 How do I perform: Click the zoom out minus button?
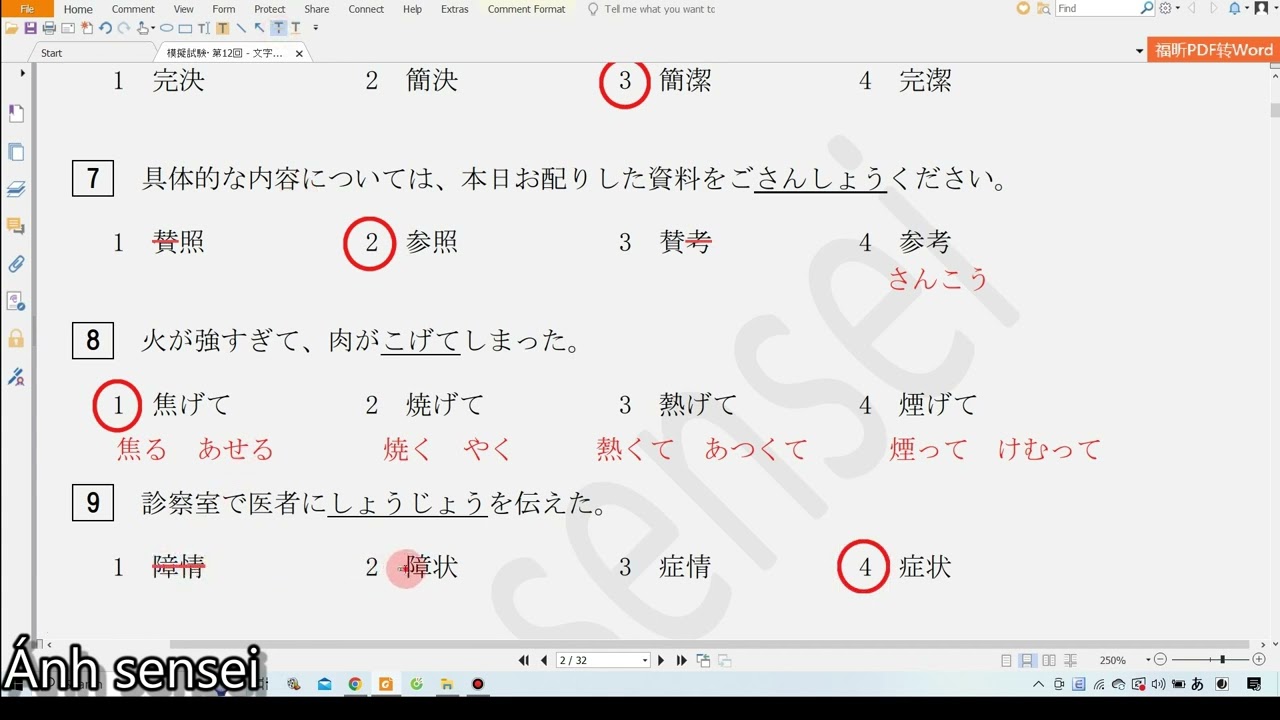click(x=1160, y=660)
